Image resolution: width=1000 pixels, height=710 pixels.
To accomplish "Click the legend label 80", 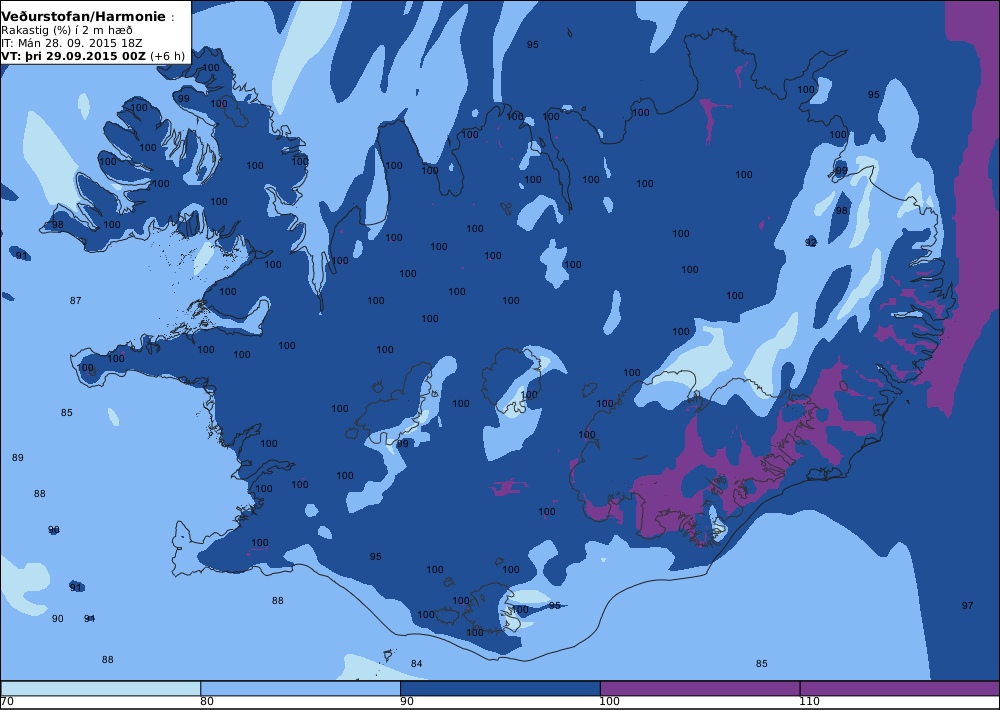I will (207, 702).
